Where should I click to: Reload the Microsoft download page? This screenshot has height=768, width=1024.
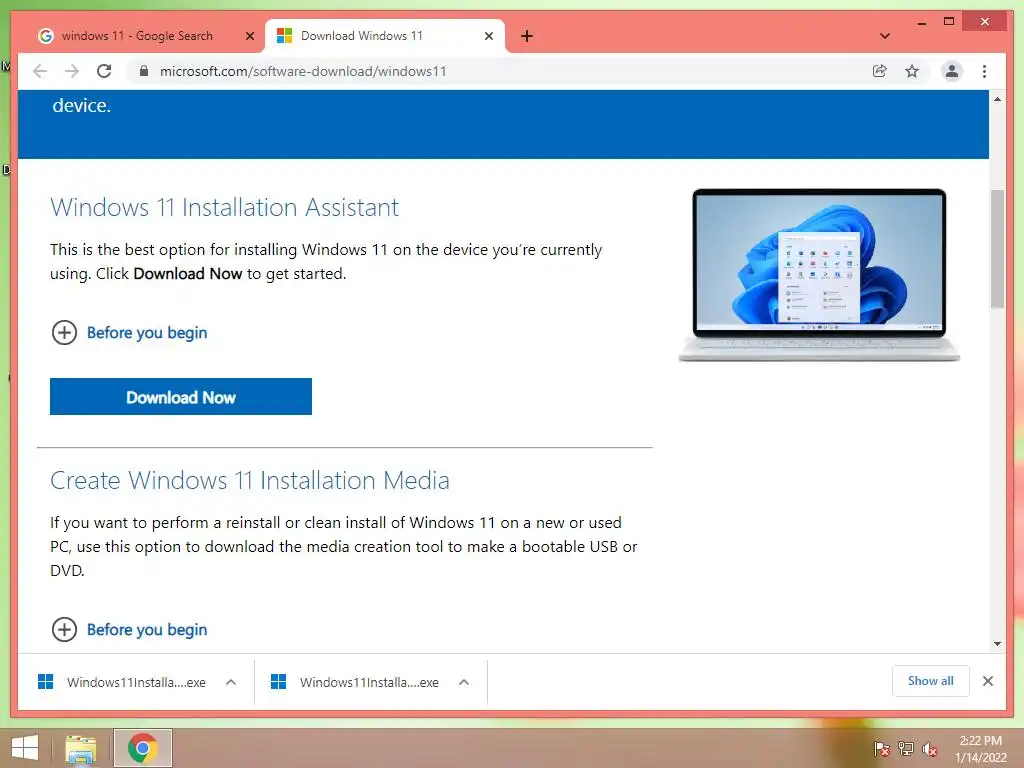pyautogui.click(x=104, y=71)
